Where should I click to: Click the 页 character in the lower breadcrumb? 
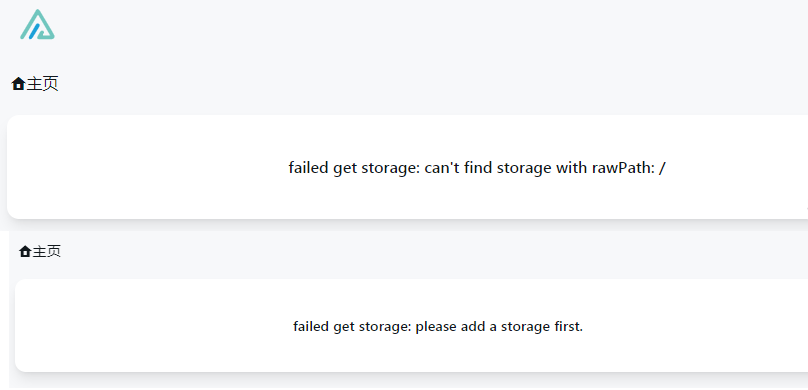pyautogui.click(x=54, y=251)
